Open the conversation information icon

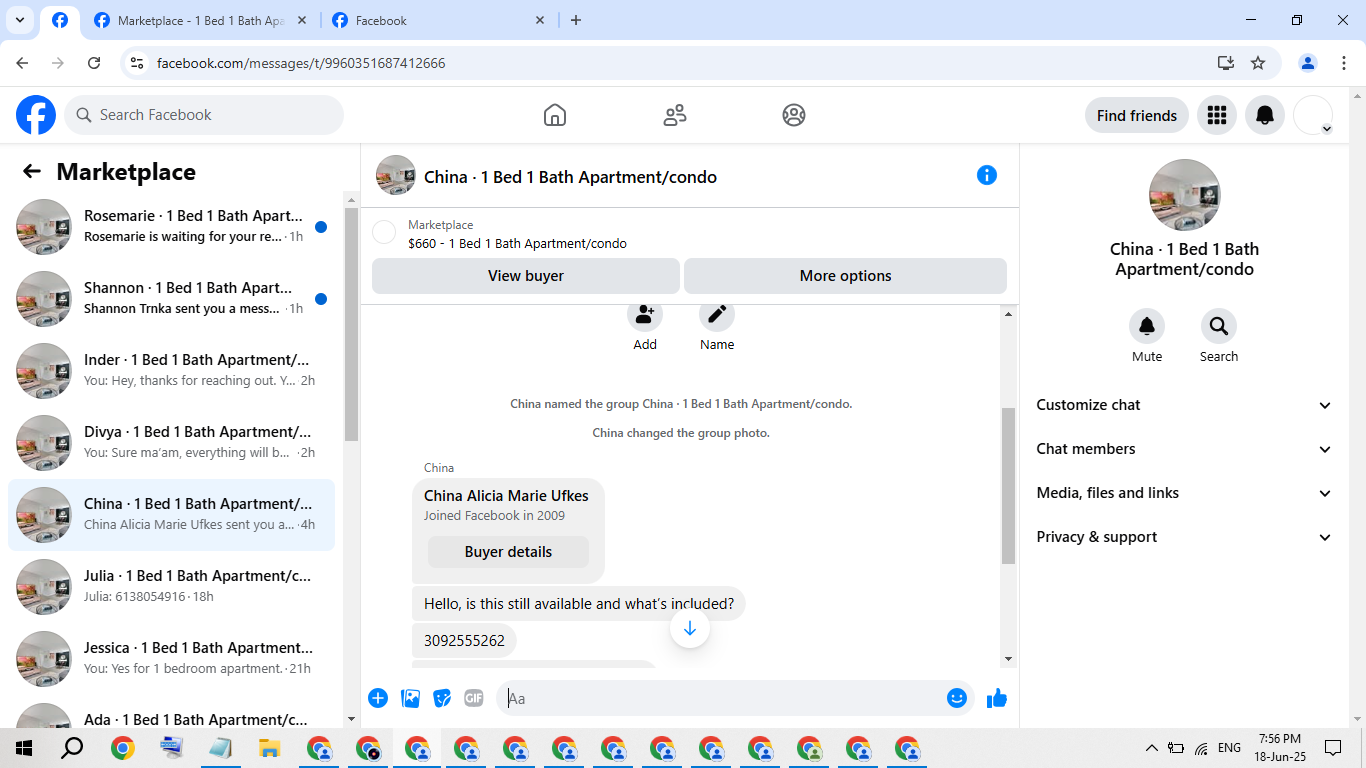tap(987, 175)
